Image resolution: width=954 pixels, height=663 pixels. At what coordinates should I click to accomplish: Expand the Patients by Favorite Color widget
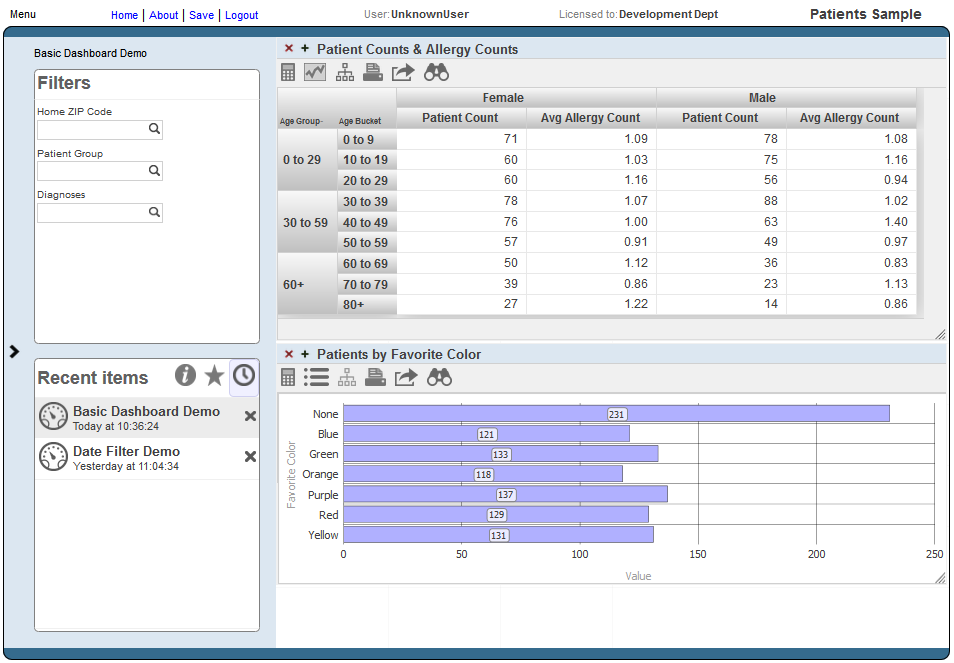304,353
